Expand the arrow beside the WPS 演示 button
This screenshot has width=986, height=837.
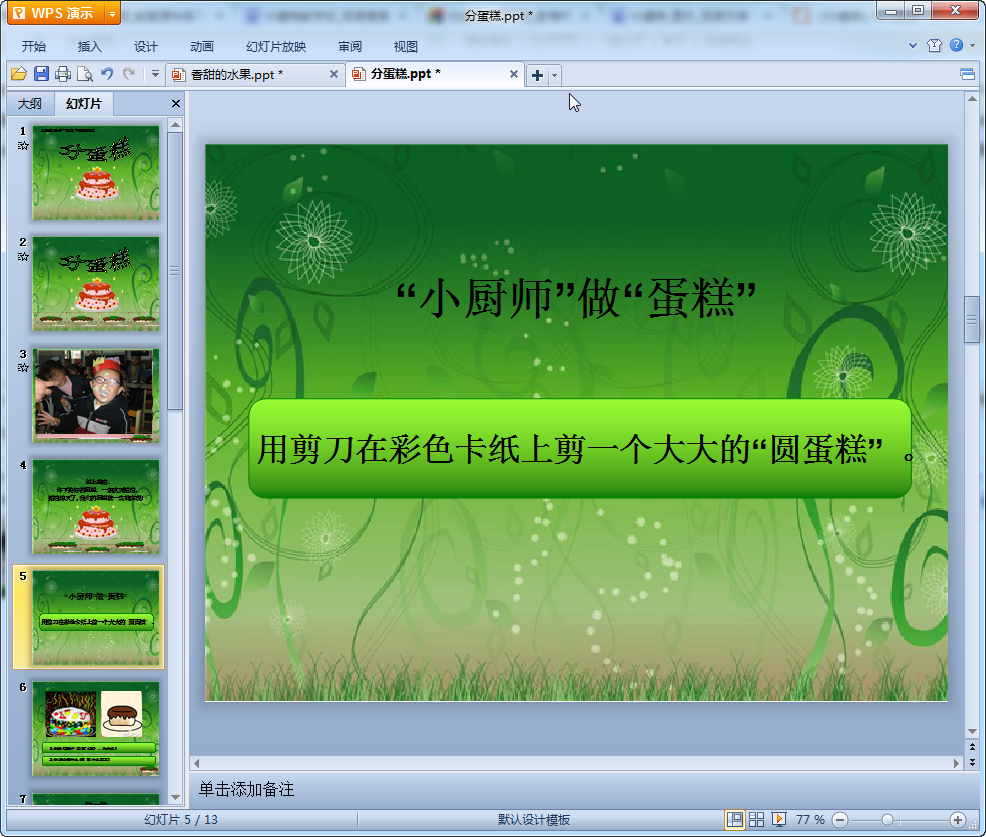pyautogui.click(x=113, y=13)
